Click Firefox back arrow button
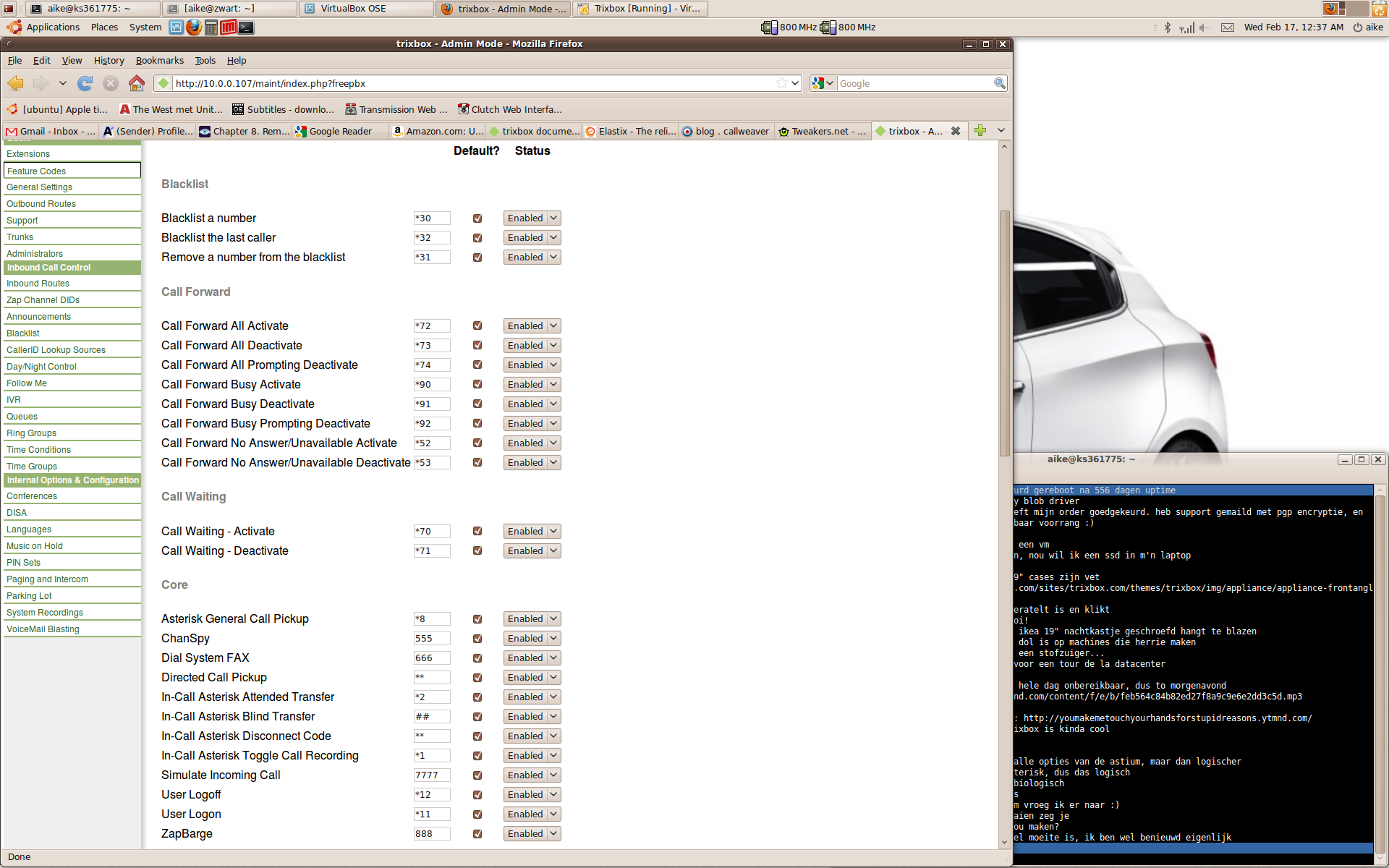The image size is (1389, 868). coord(15,83)
